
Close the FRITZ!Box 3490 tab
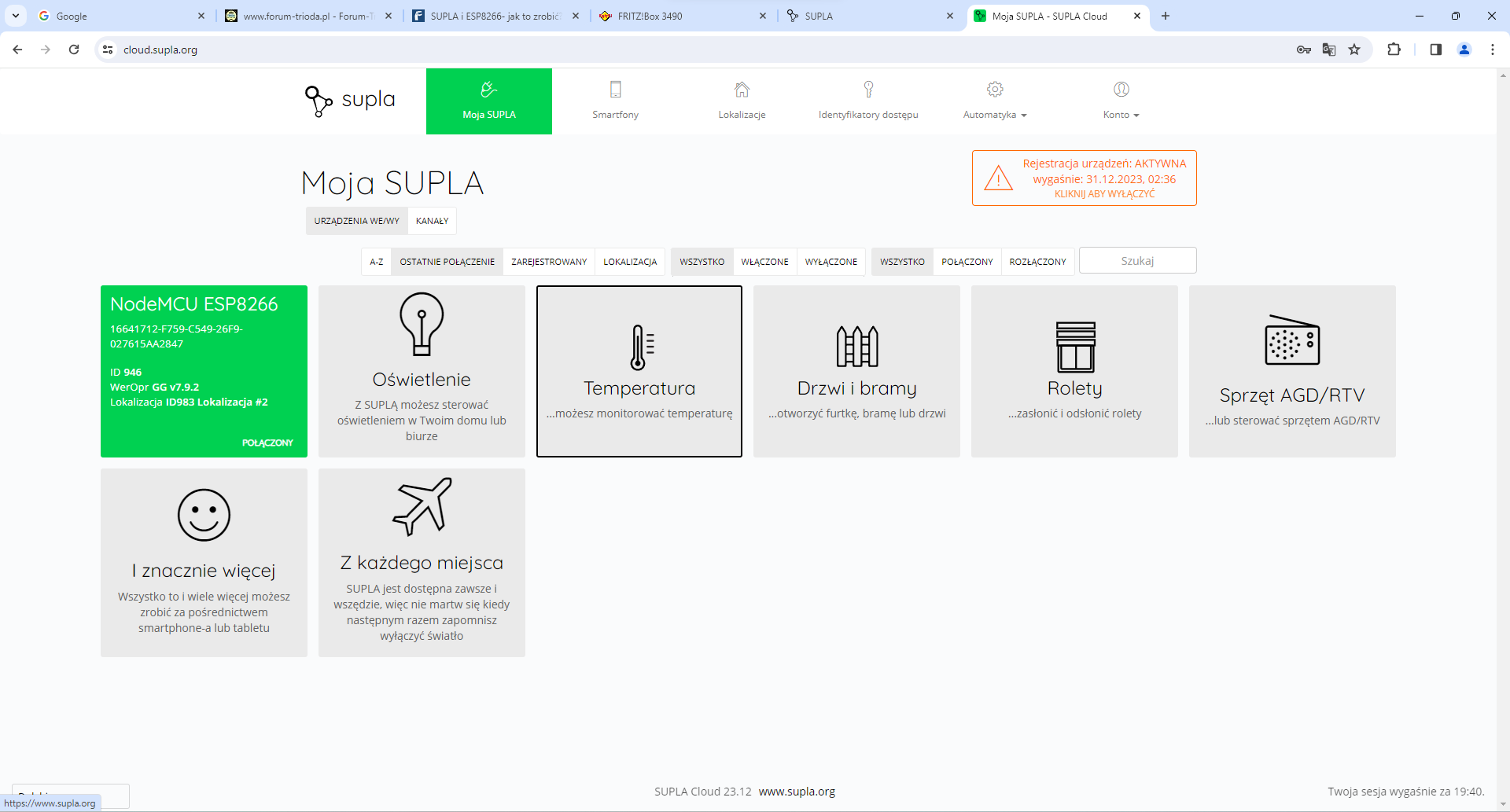pos(763,16)
